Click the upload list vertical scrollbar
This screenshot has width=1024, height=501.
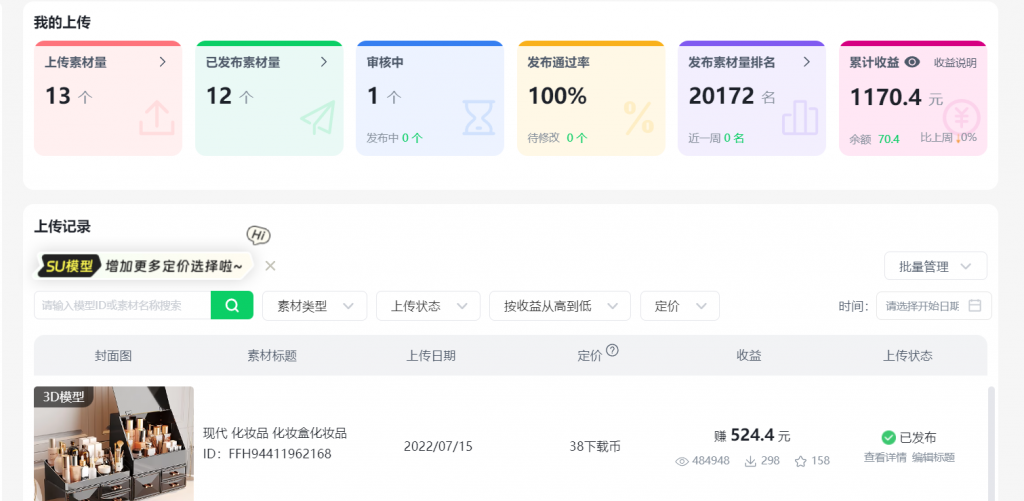991,444
